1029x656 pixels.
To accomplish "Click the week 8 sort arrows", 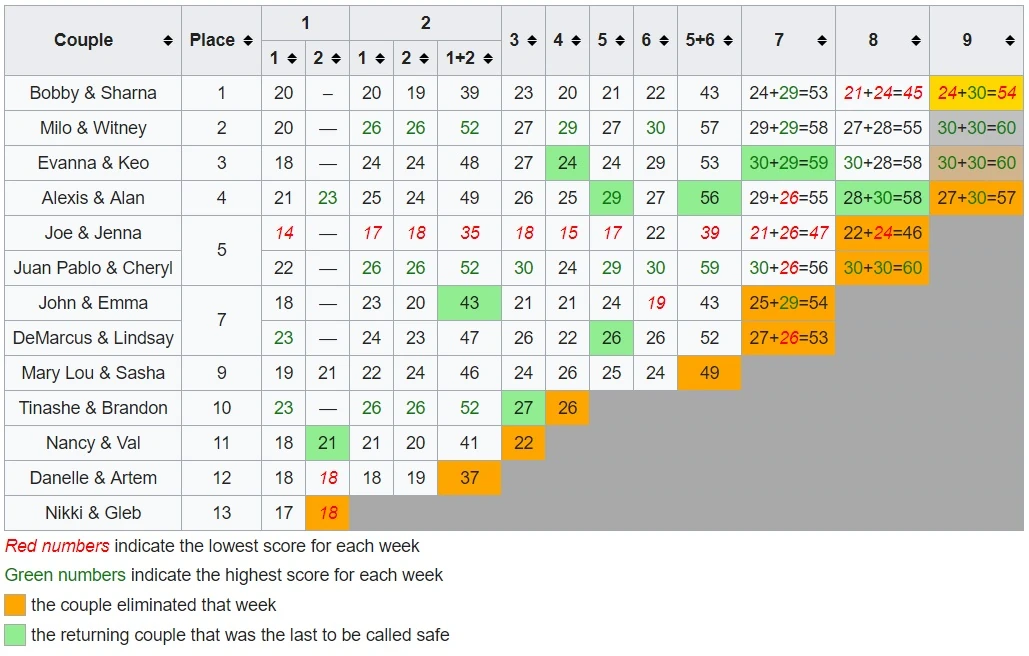I will pos(916,41).
